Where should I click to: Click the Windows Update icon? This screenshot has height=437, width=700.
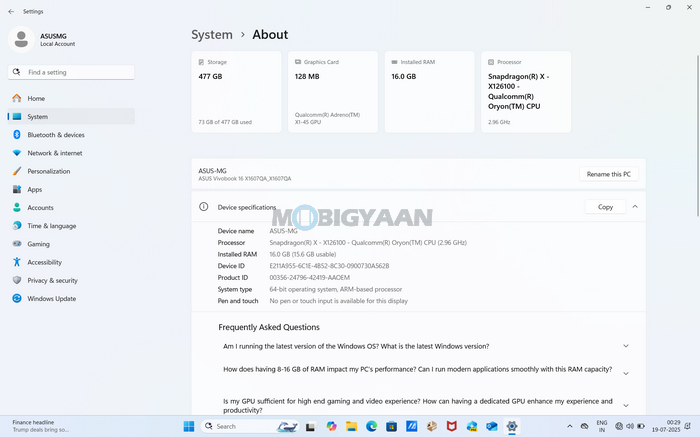click(x=17, y=299)
